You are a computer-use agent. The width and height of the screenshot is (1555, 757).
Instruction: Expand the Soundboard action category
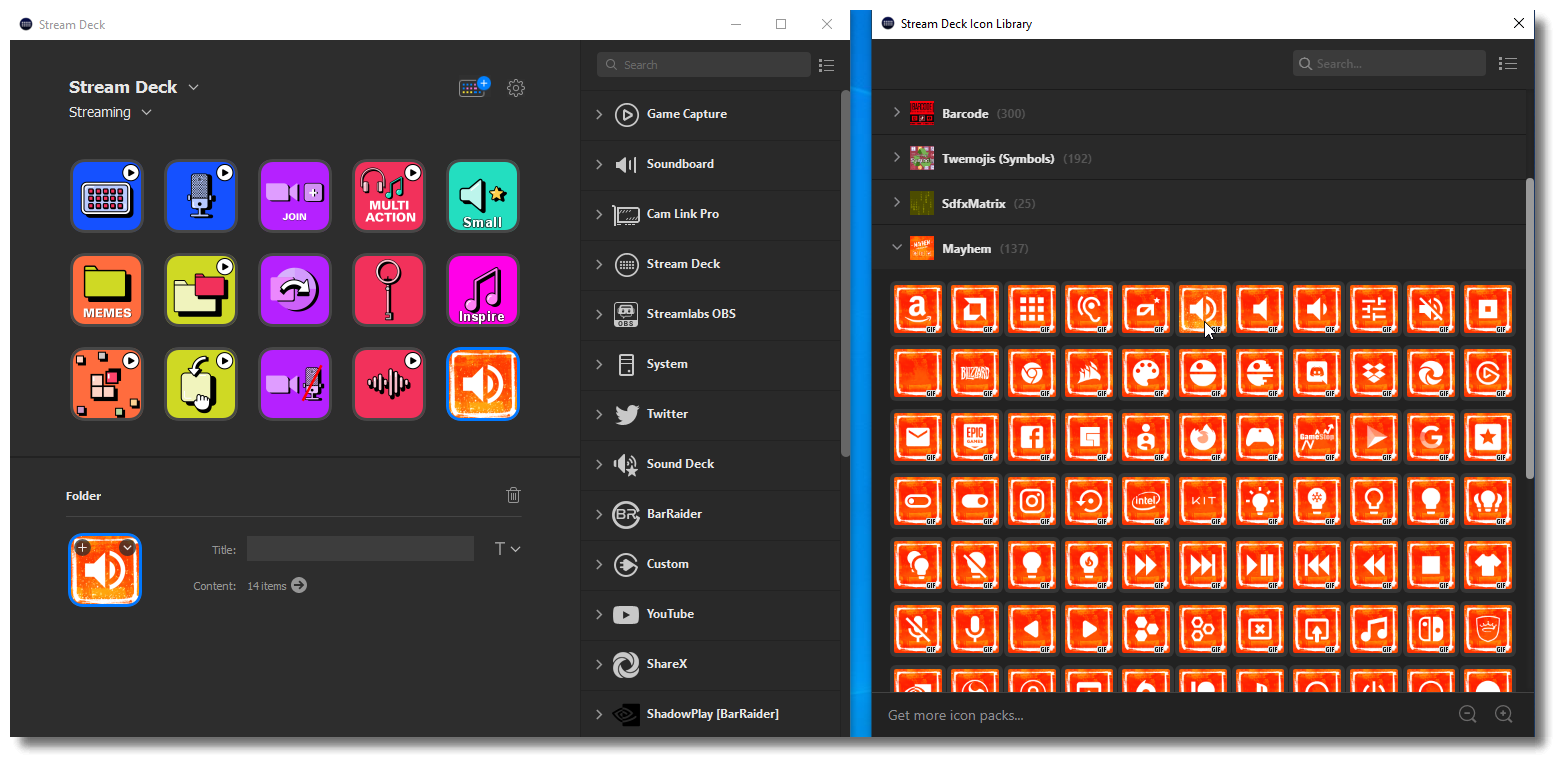pyautogui.click(x=599, y=164)
